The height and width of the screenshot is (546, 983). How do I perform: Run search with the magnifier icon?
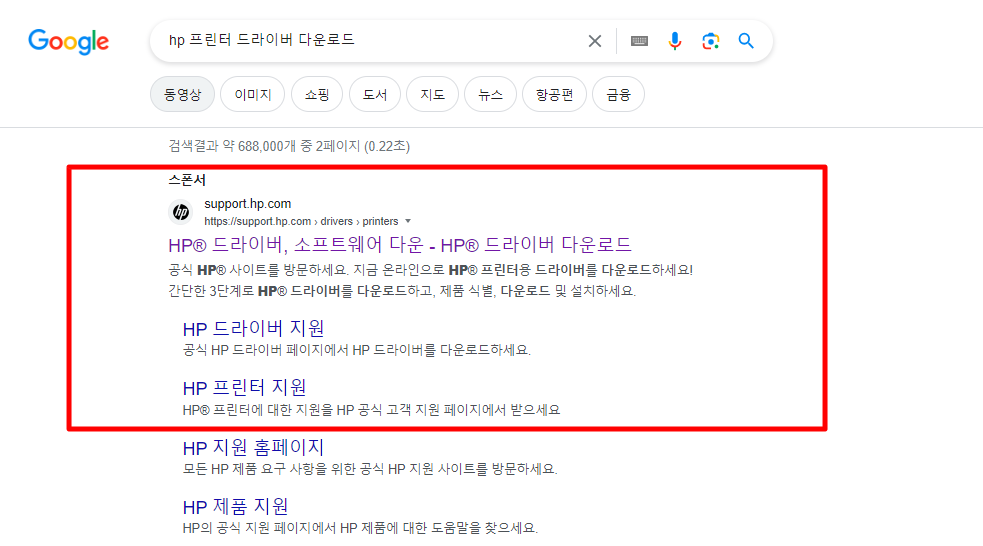[x=745, y=41]
